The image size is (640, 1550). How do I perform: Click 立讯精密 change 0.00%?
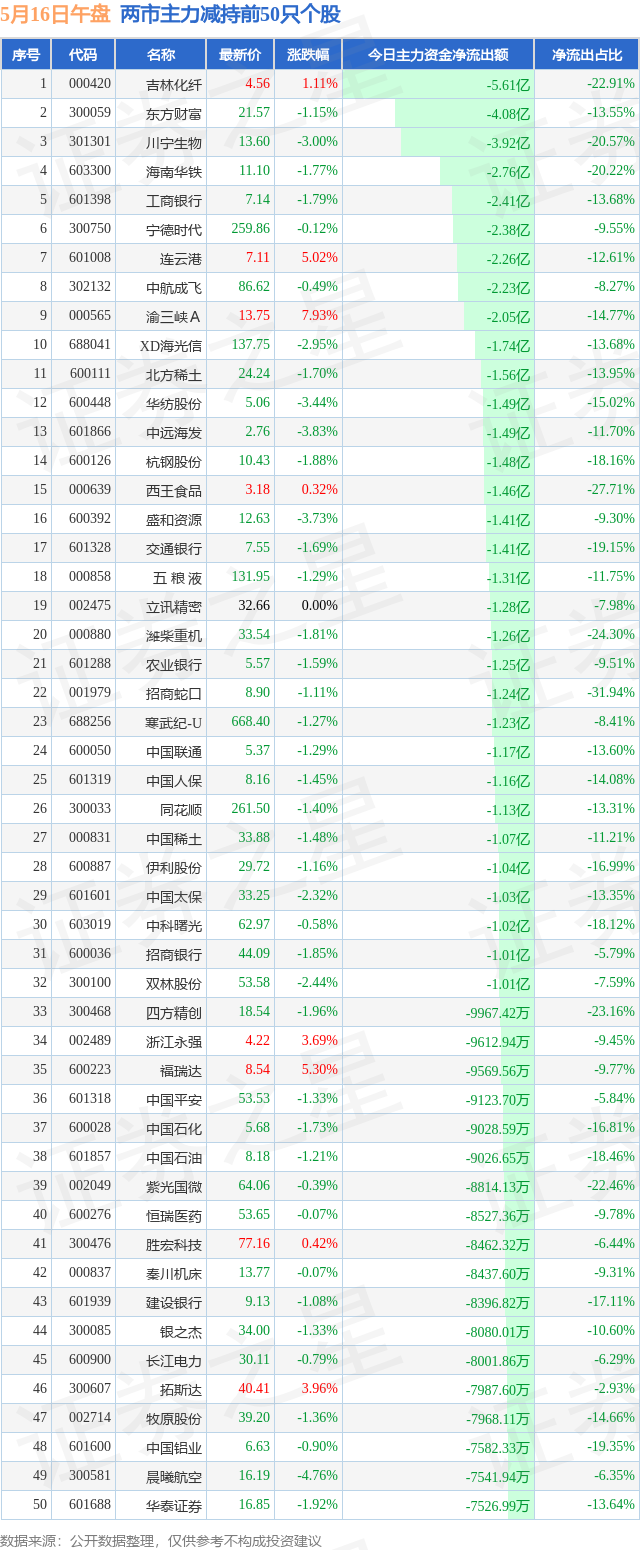pyautogui.click(x=320, y=606)
